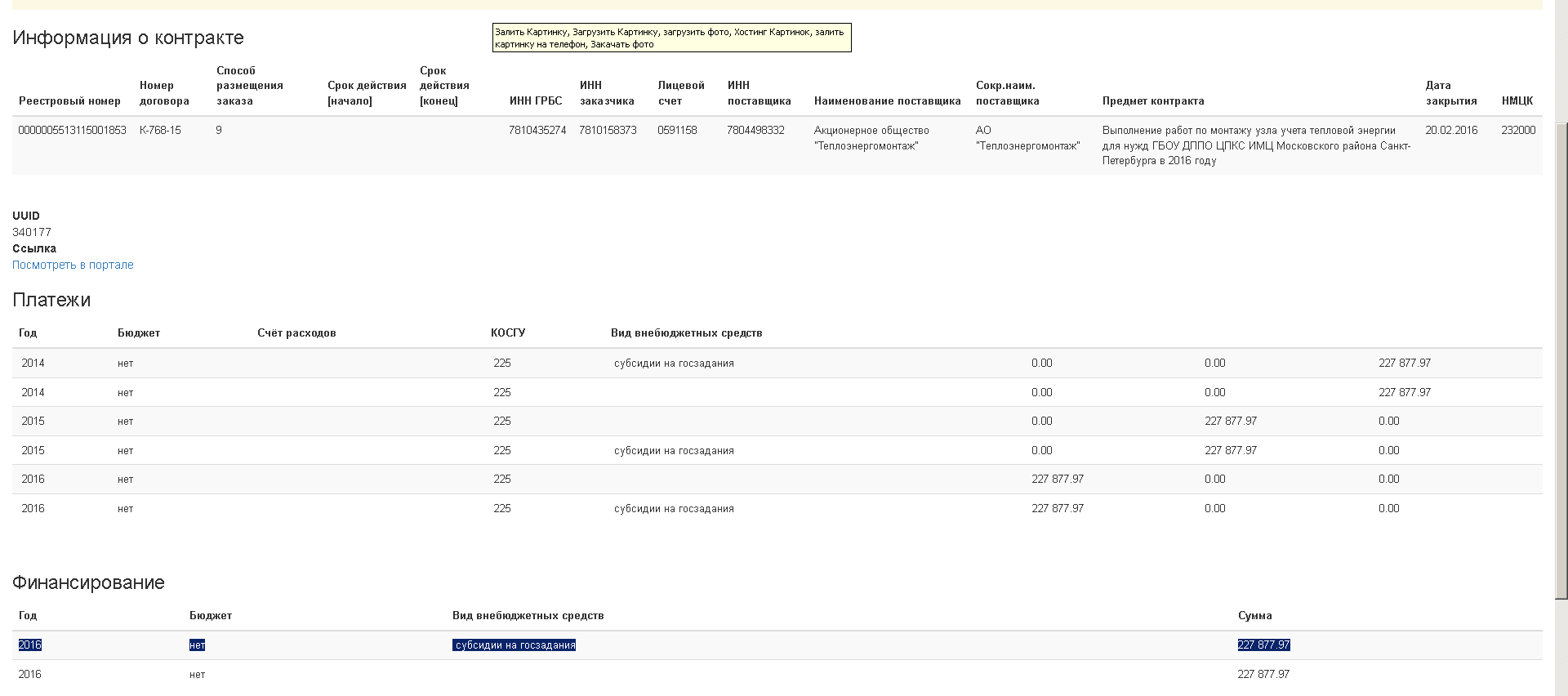Click 'субсидии на госзадания' in first 2014 row
1568x696 pixels.
tap(674, 363)
